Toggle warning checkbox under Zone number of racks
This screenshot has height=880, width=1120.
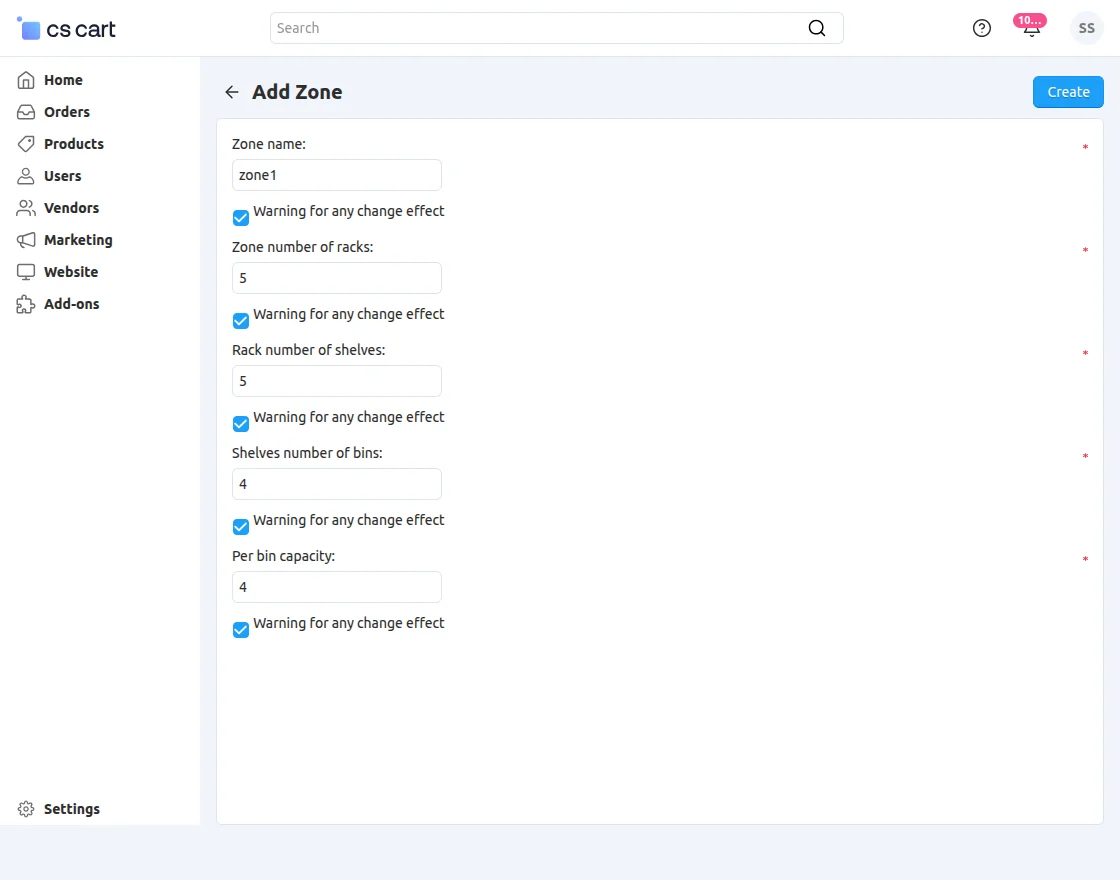coord(241,321)
